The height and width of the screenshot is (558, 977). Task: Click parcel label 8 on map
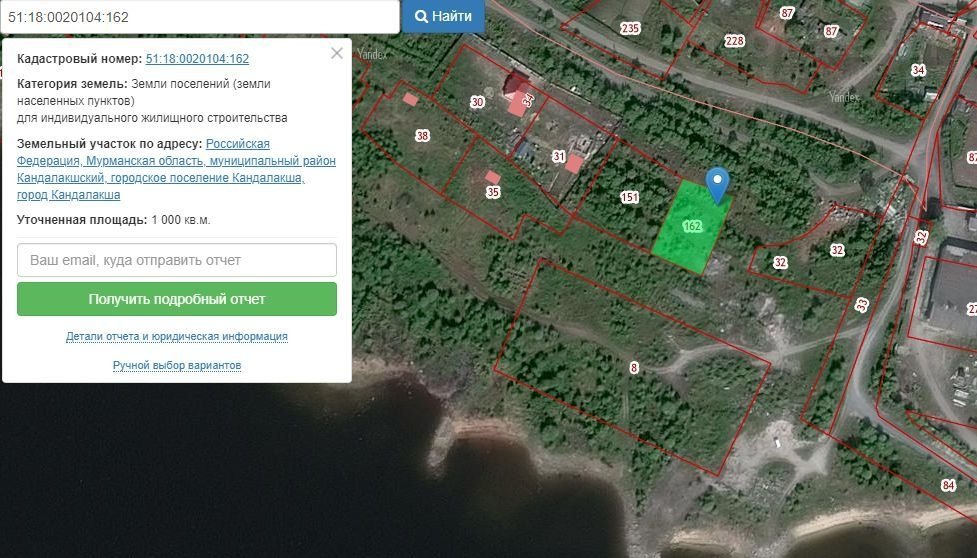pos(633,368)
